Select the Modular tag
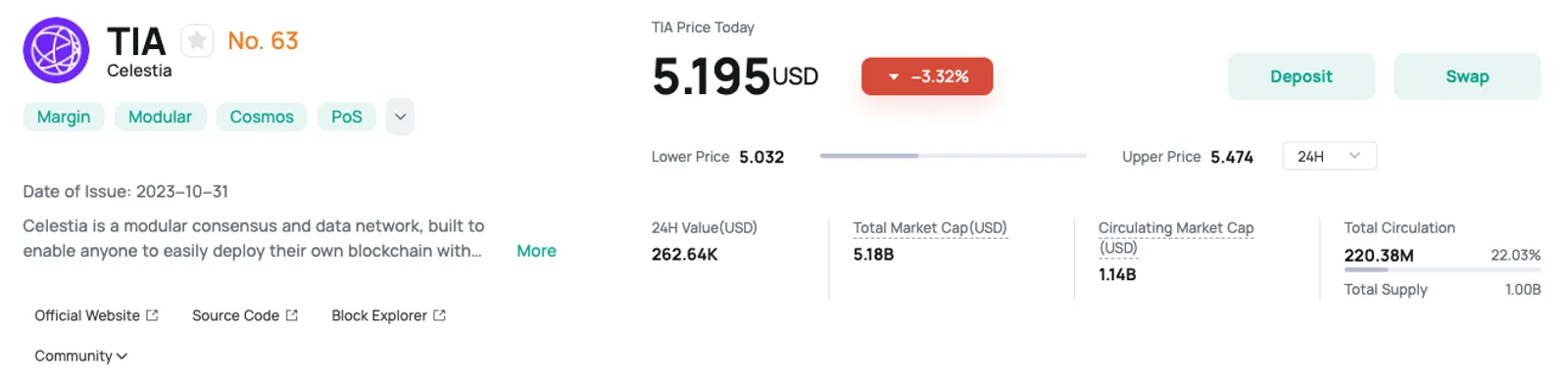 (160, 117)
